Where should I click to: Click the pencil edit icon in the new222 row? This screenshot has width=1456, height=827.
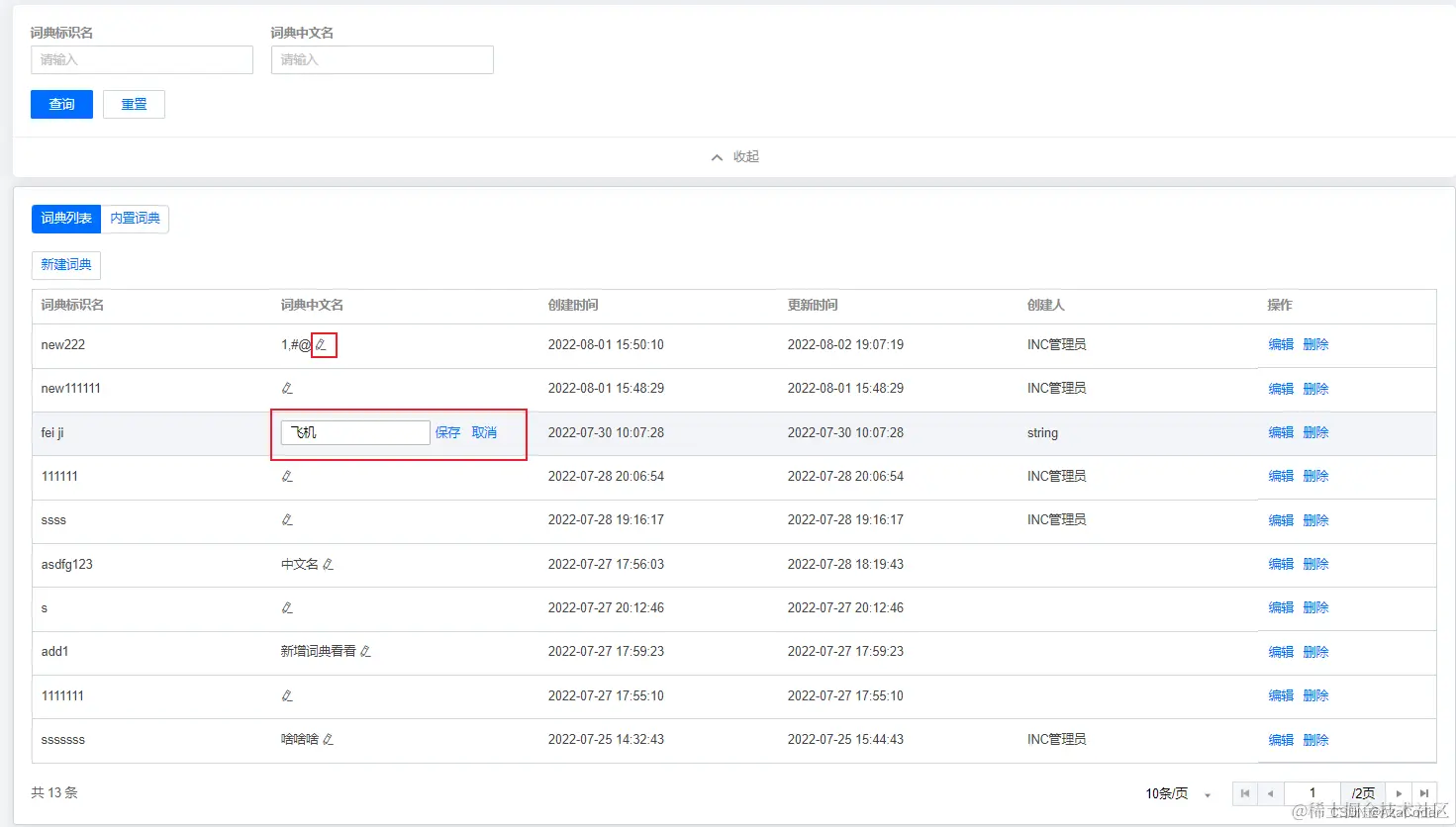click(321, 345)
